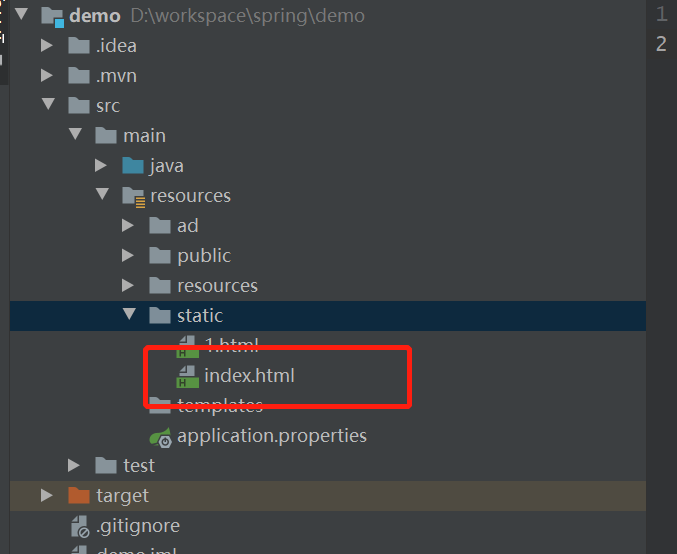Select the .mvn folder label
Viewport: 677px width, 554px height.
pos(117,76)
